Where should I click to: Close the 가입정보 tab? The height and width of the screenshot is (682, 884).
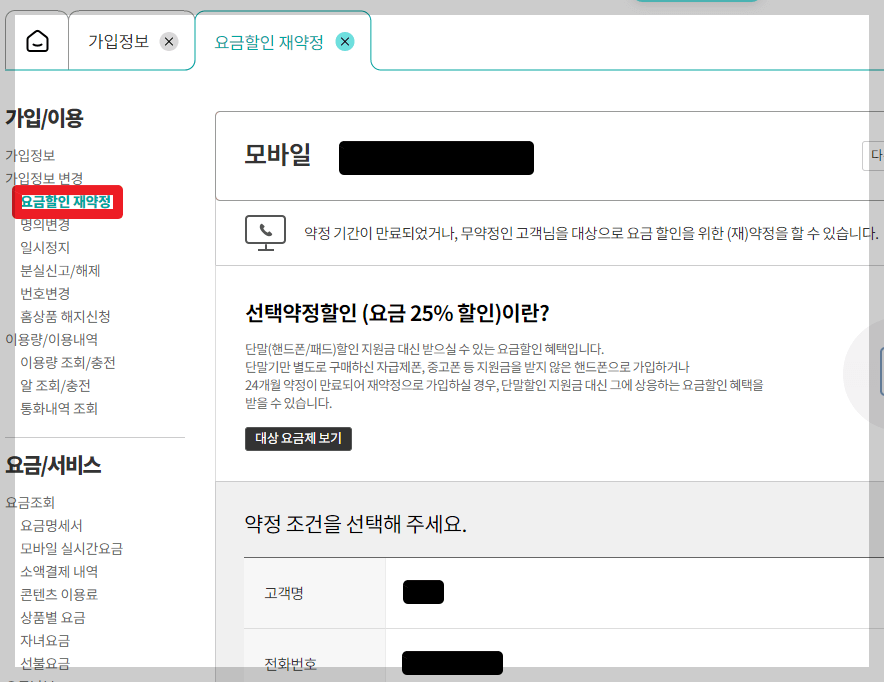tap(169, 42)
